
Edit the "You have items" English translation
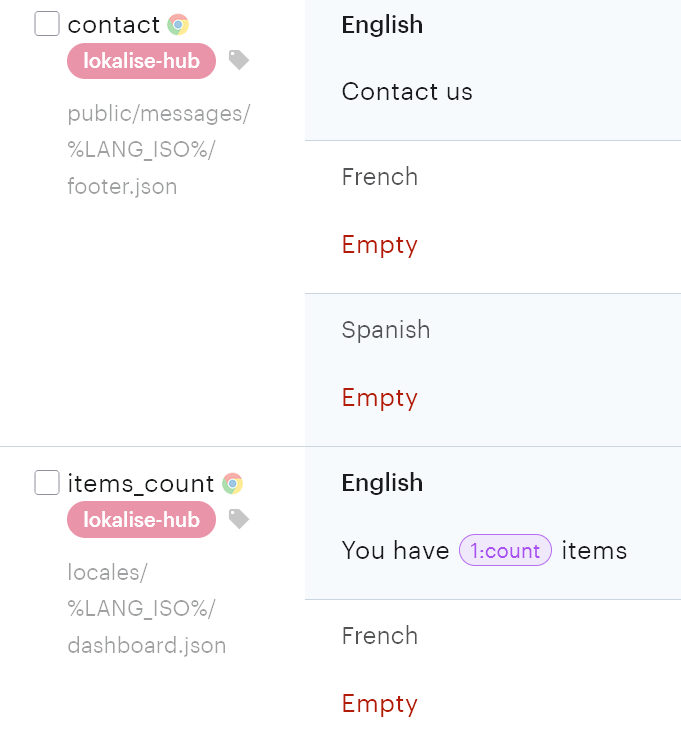click(x=395, y=551)
